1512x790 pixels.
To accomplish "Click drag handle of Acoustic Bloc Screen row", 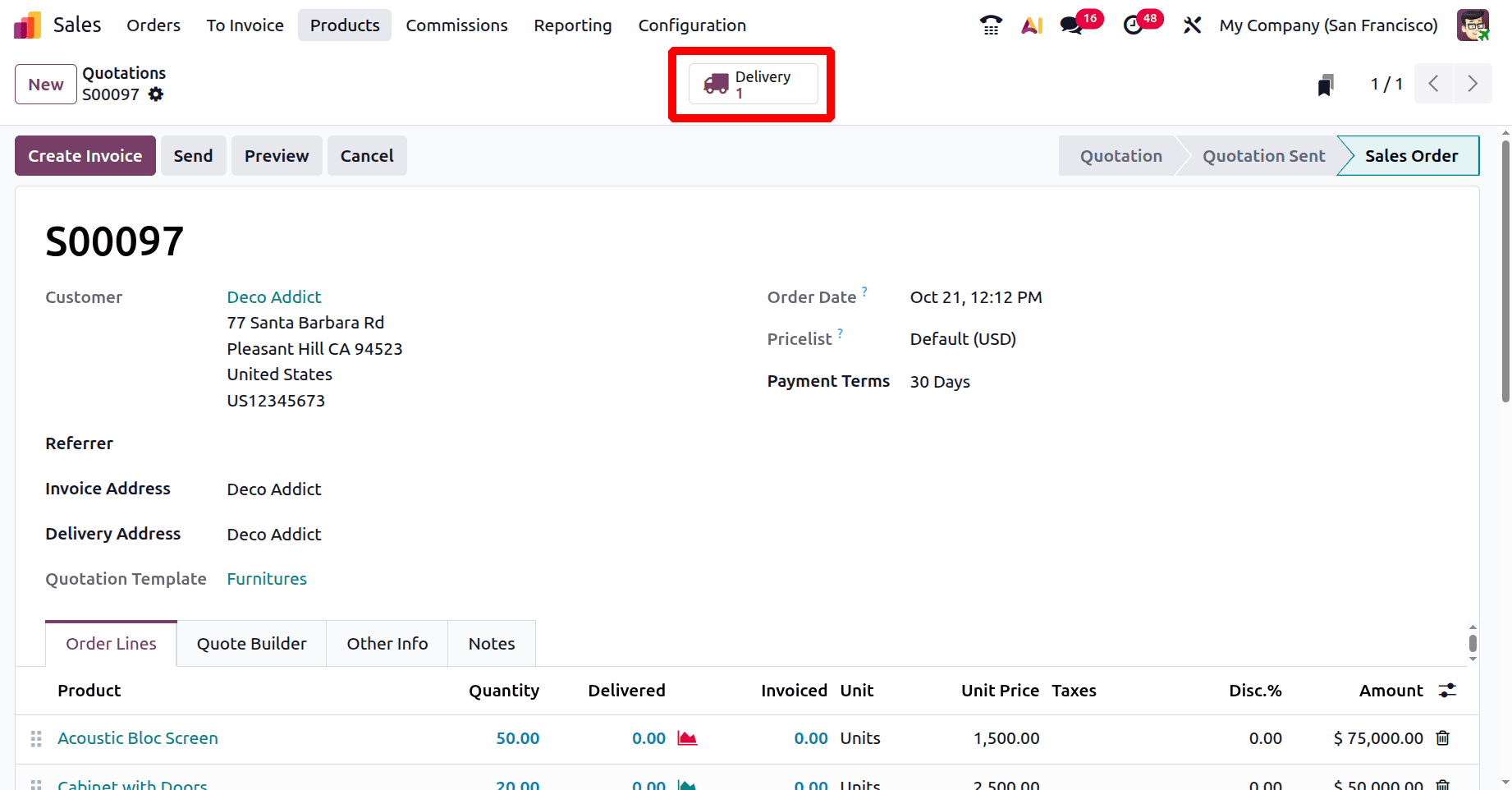I will pyautogui.click(x=36, y=739).
